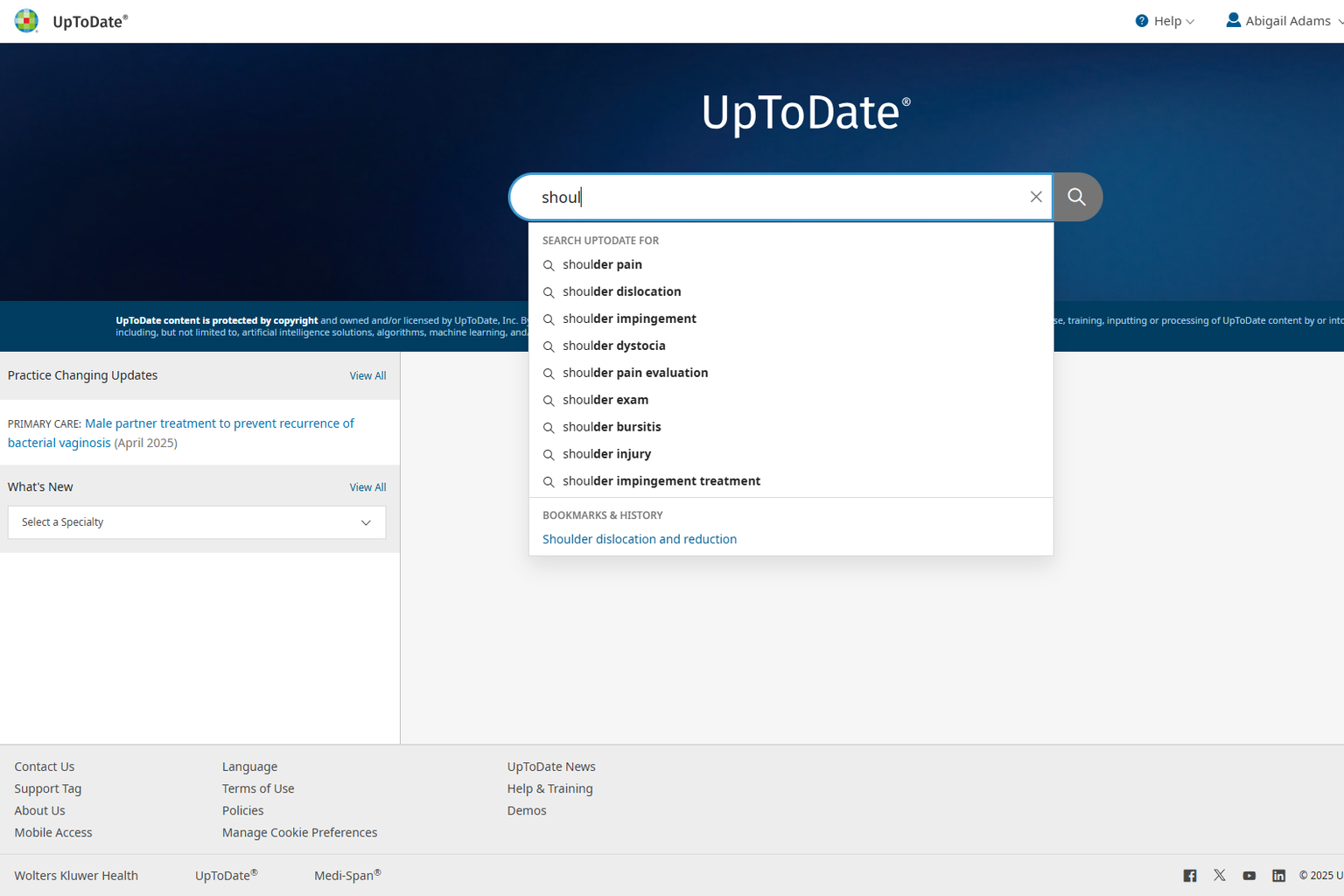
Task: Open the X (Twitter) icon in footer
Action: pos(1220,876)
